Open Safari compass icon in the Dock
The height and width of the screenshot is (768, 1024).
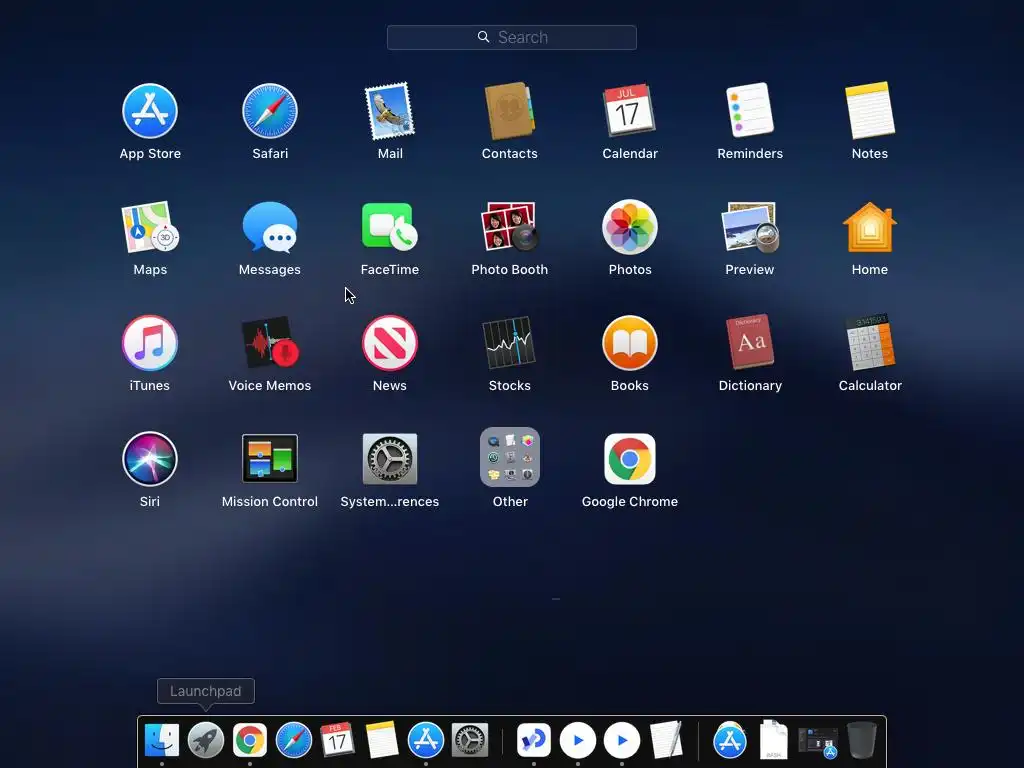[294, 740]
